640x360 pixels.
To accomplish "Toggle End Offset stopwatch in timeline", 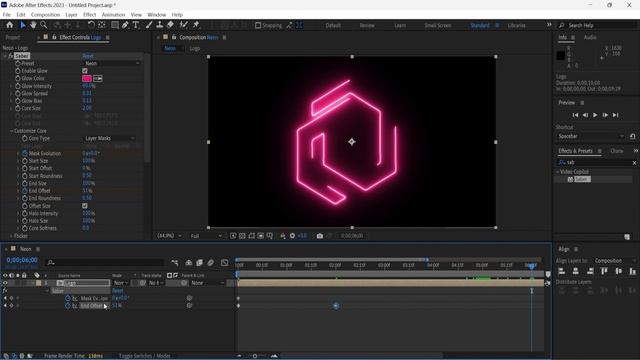I will click(68, 305).
